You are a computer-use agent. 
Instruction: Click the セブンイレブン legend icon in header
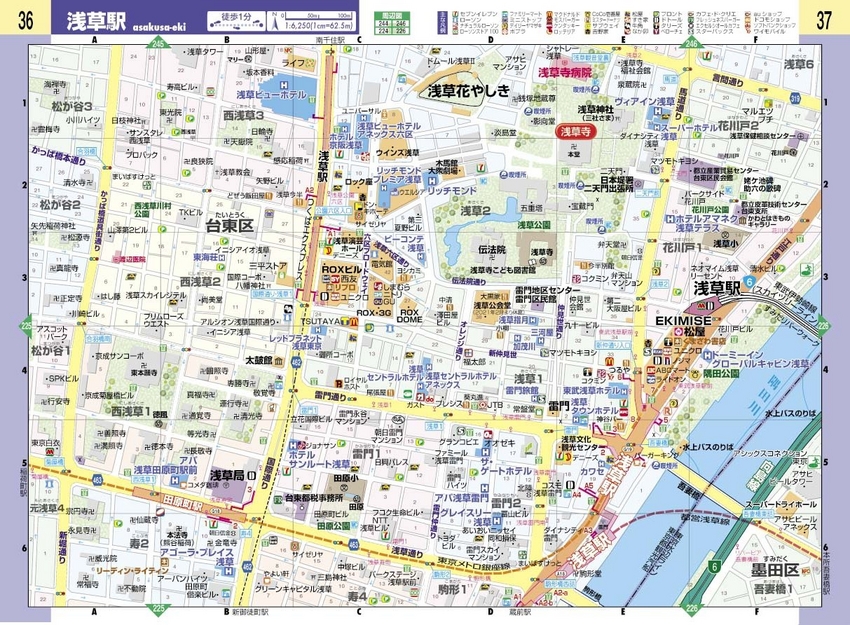pyautogui.click(x=454, y=14)
